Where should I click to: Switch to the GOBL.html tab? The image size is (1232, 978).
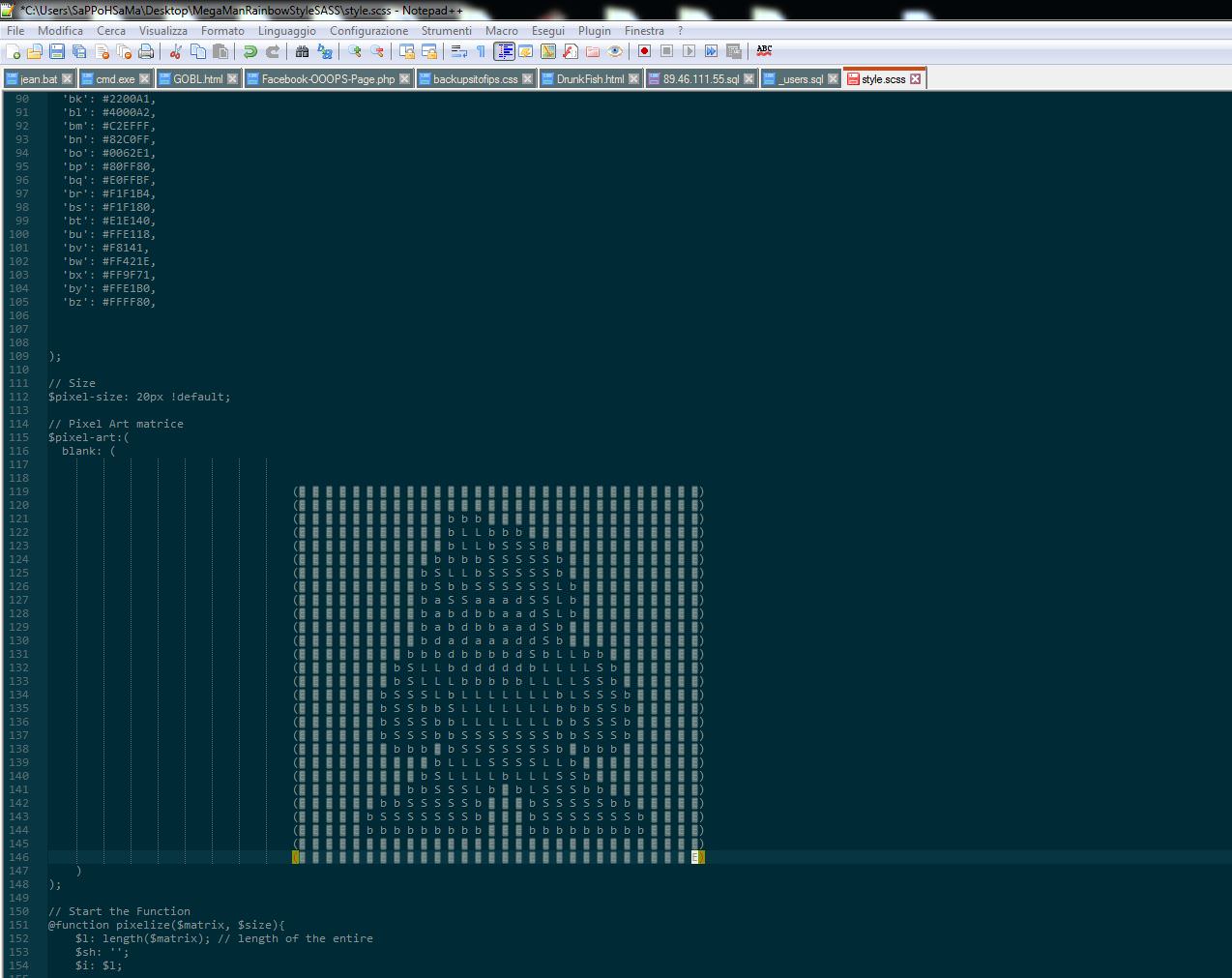pyautogui.click(x=197, y=79)
